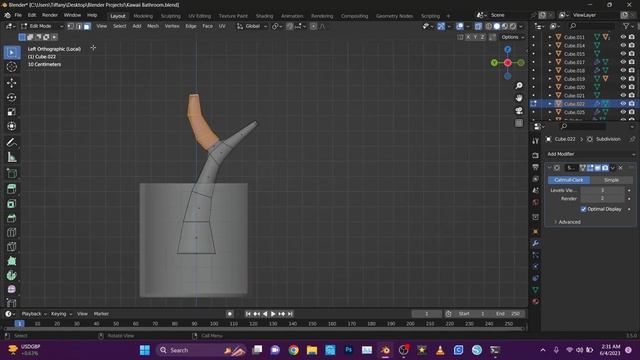Pick the Inset Faces tool
640x360 pixels.
[x=11, y=203]
